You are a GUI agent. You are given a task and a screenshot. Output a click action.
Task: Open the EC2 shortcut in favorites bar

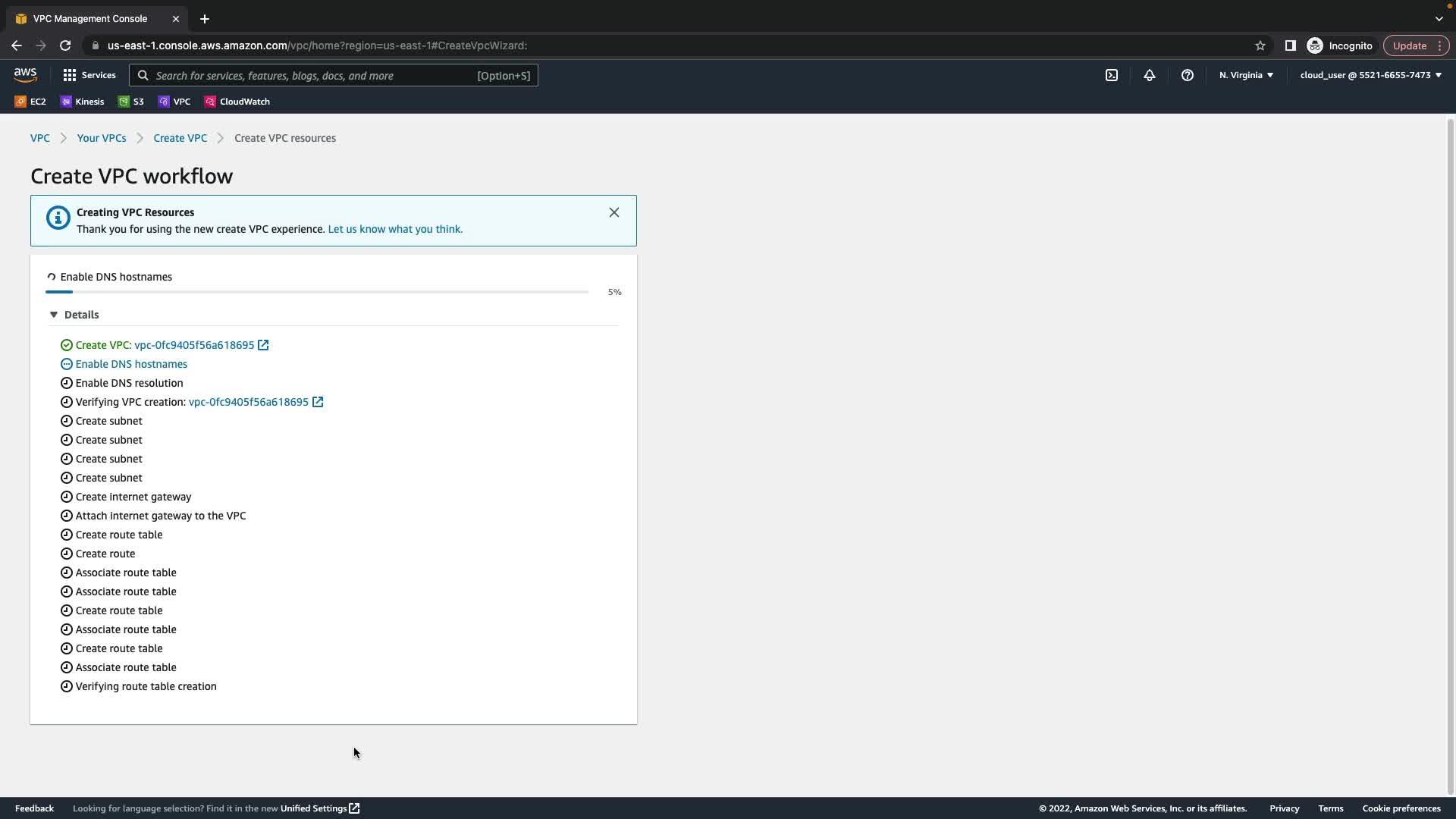[30, 102]
